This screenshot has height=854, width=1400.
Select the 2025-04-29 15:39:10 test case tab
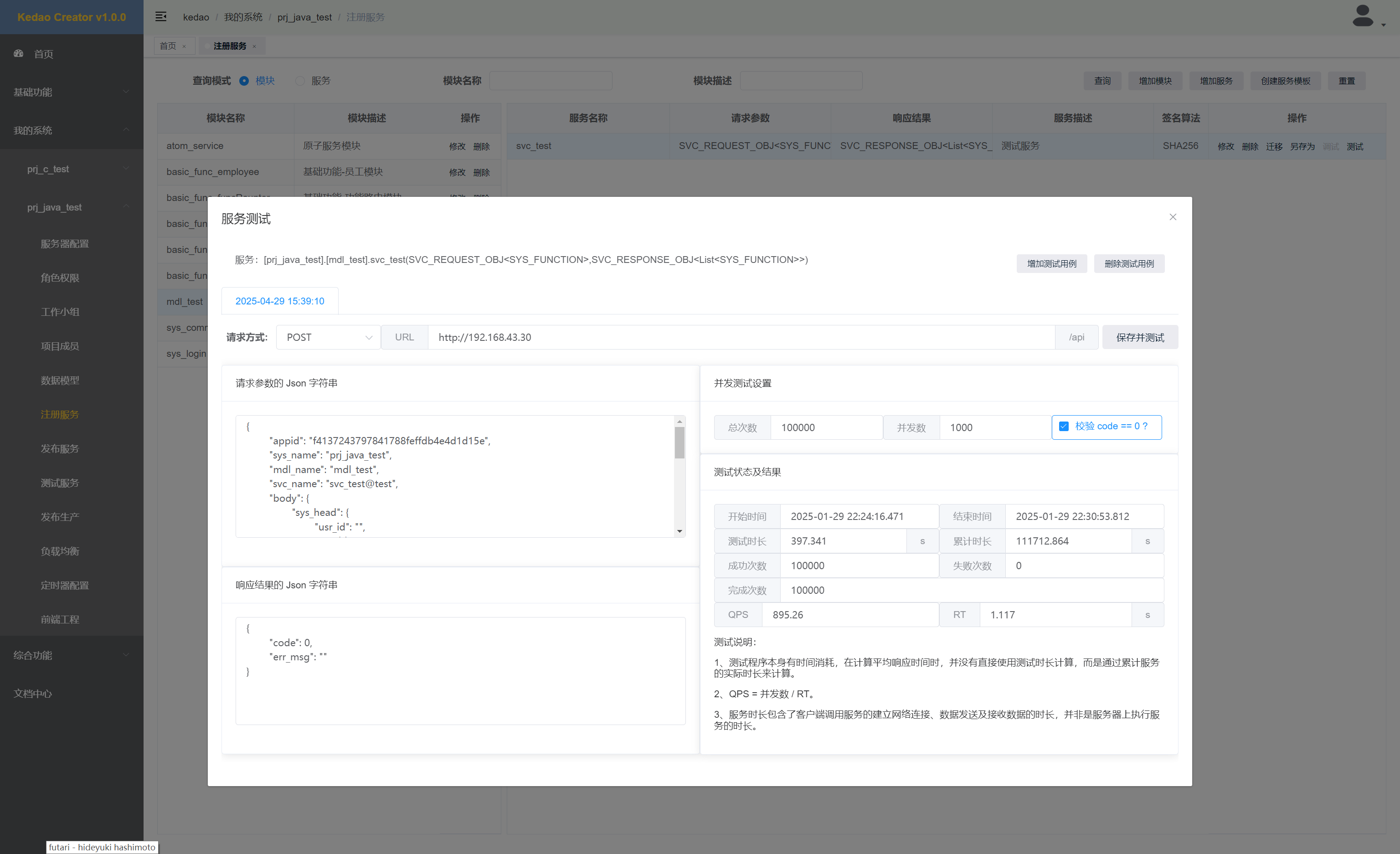[279, 301]
